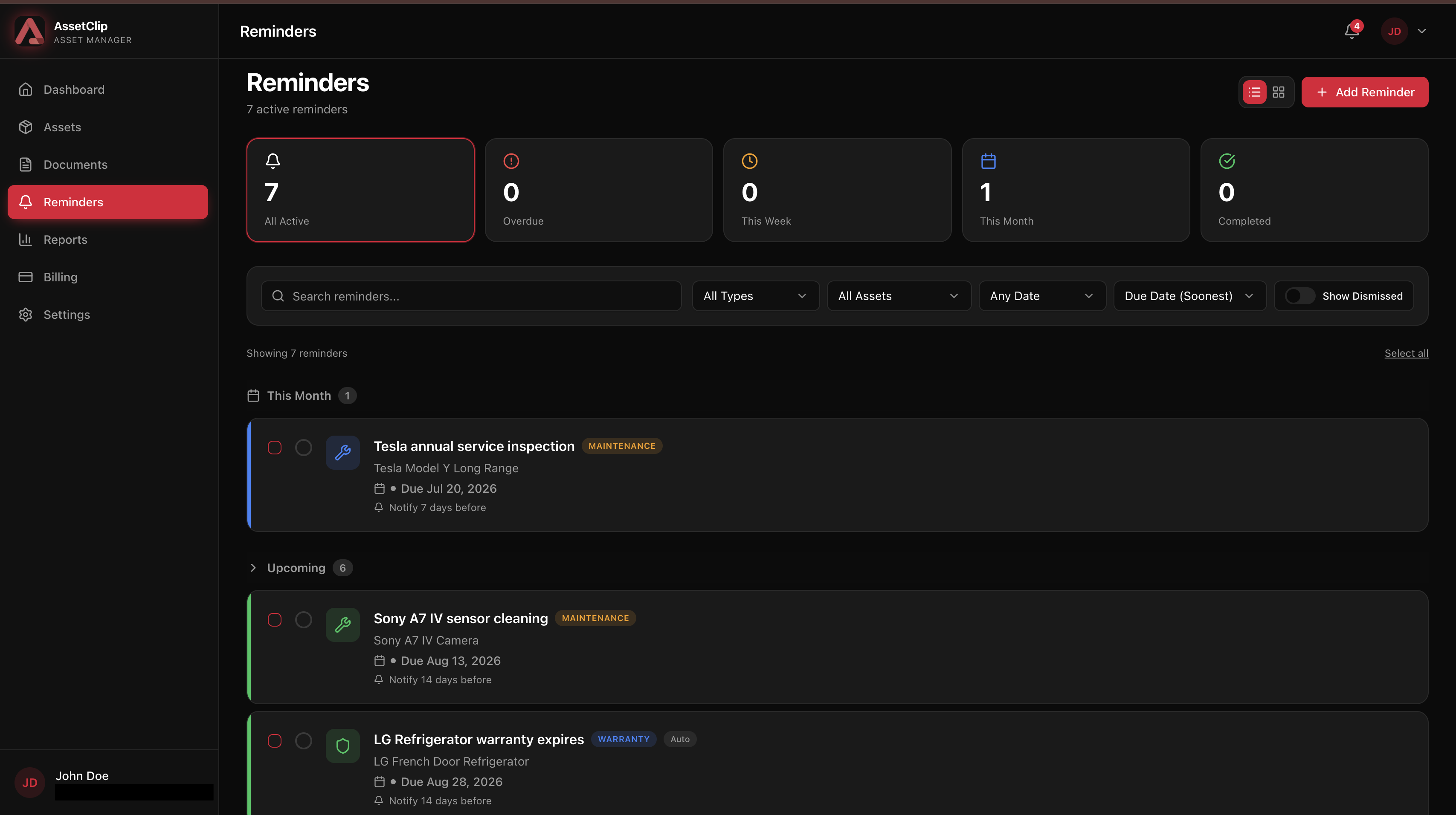Image resolution: width=1456 pixels, height=815 pixels.
Task: Click the AssetClip logo icon
Action: [29, 31]
